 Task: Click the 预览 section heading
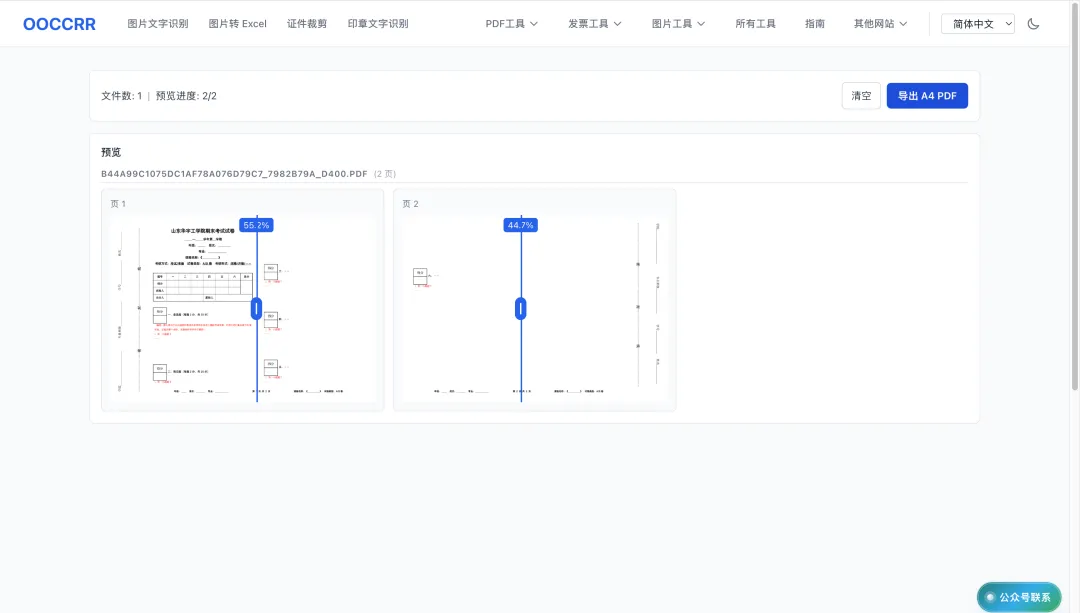point(111,152)
